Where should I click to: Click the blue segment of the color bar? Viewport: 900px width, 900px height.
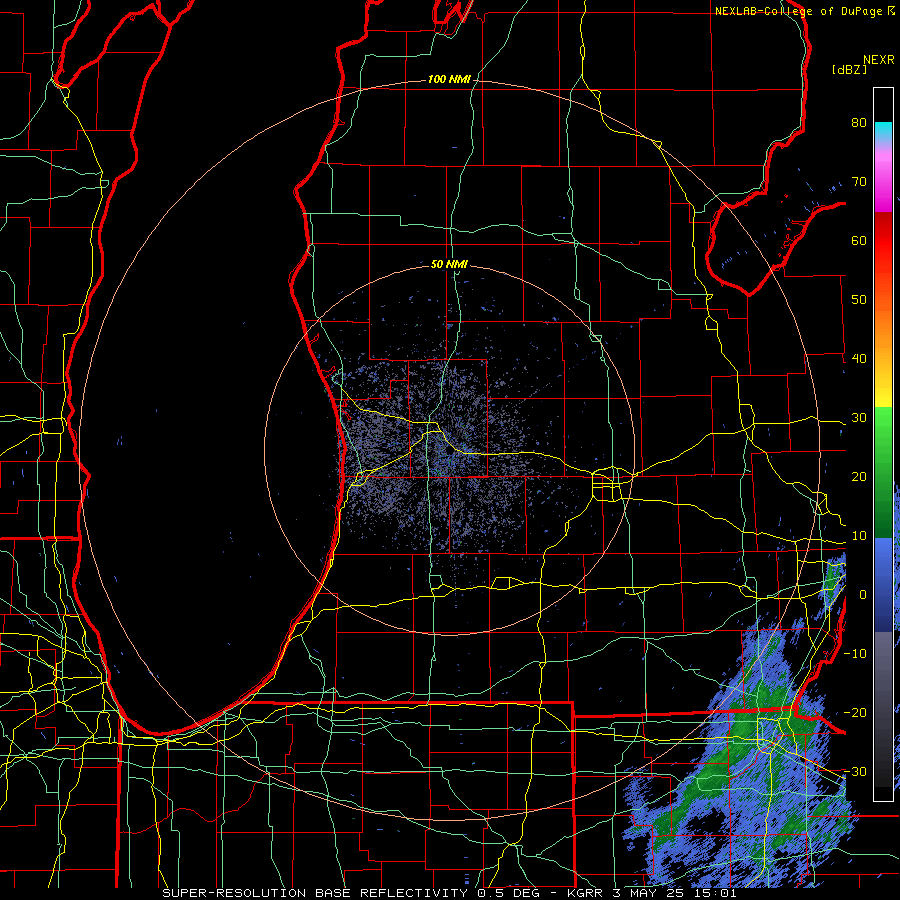(883, 583)
